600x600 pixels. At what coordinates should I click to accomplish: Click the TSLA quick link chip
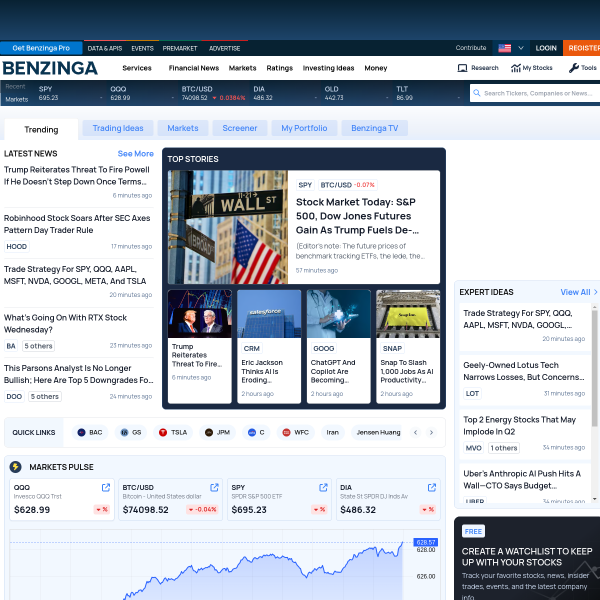pyautogui.click(x=173, y=432)
